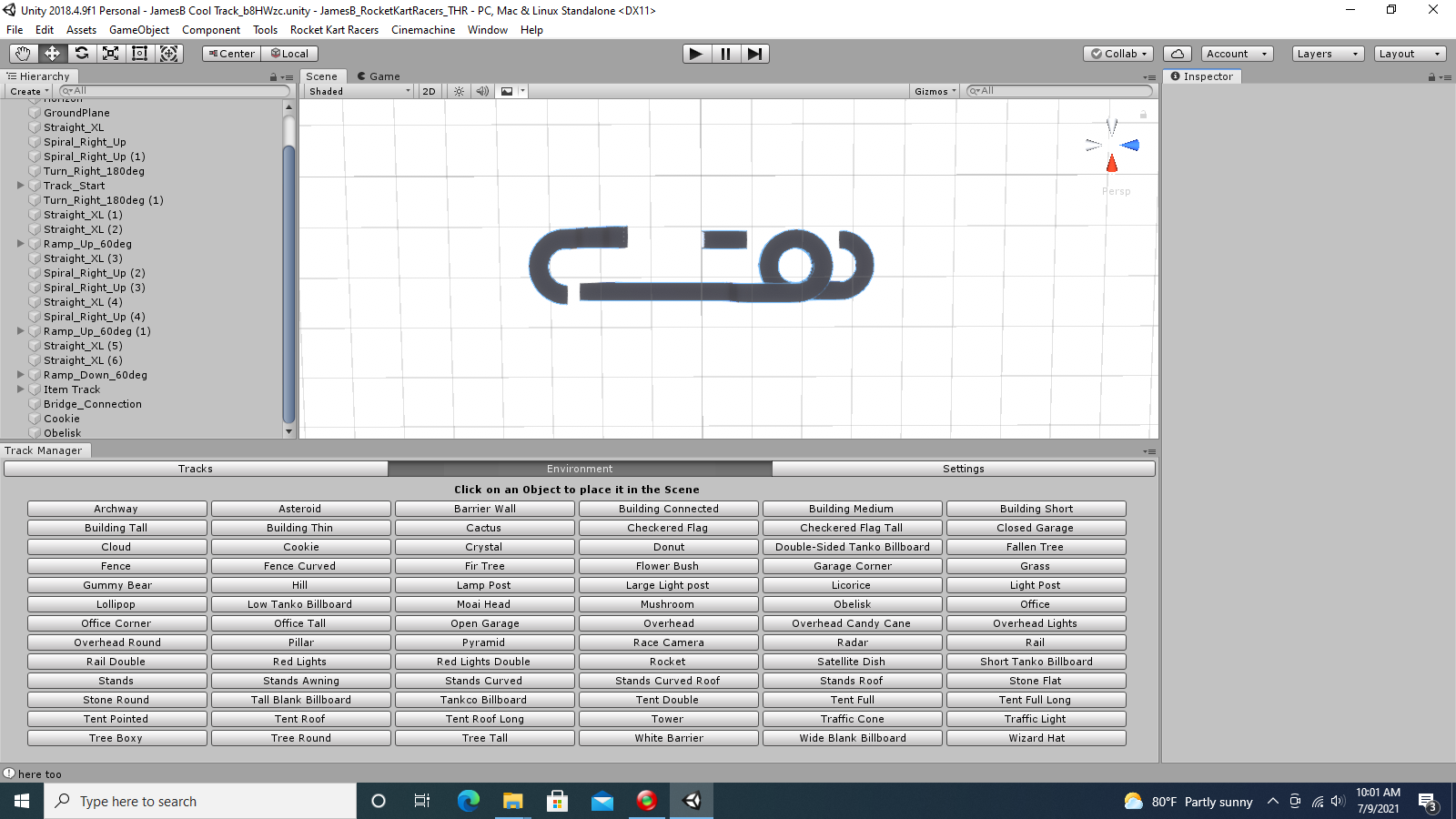Switch to the Tracks tab
Viewport: 1456px width, 819px height.
196,469
